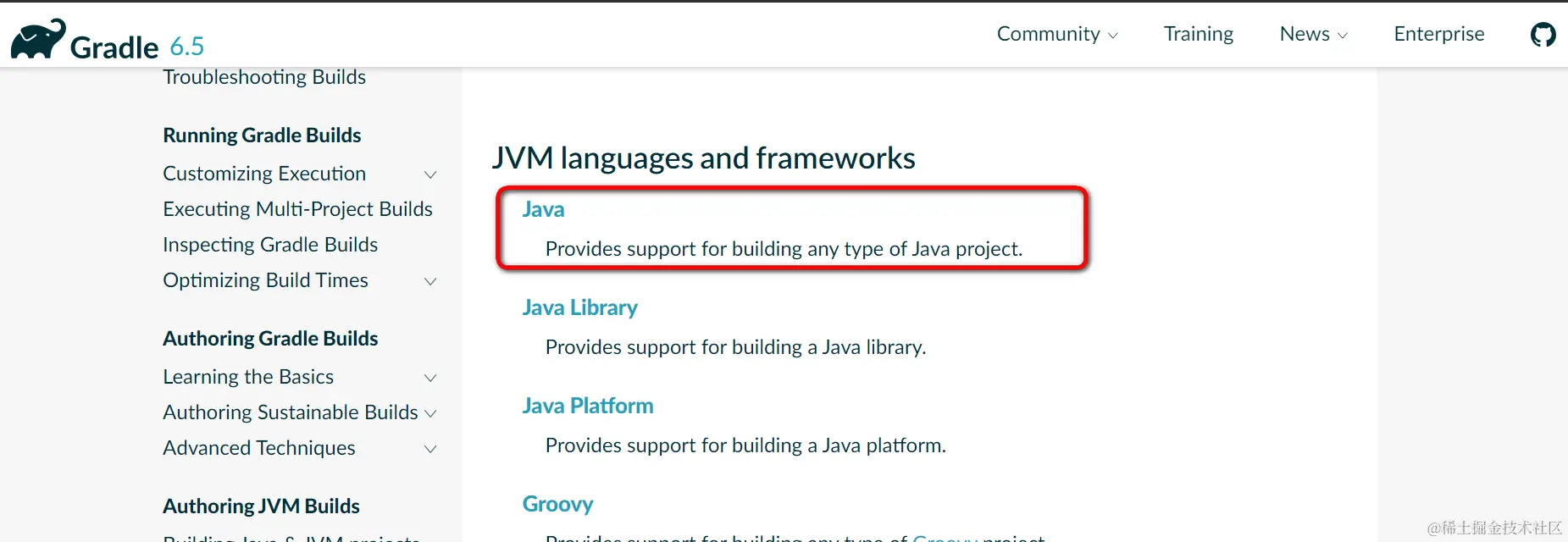Click the Authoring Gradle Builds heading
Image resolution: width=1568 pixels, height=542 pixels.
click(270, 339)
